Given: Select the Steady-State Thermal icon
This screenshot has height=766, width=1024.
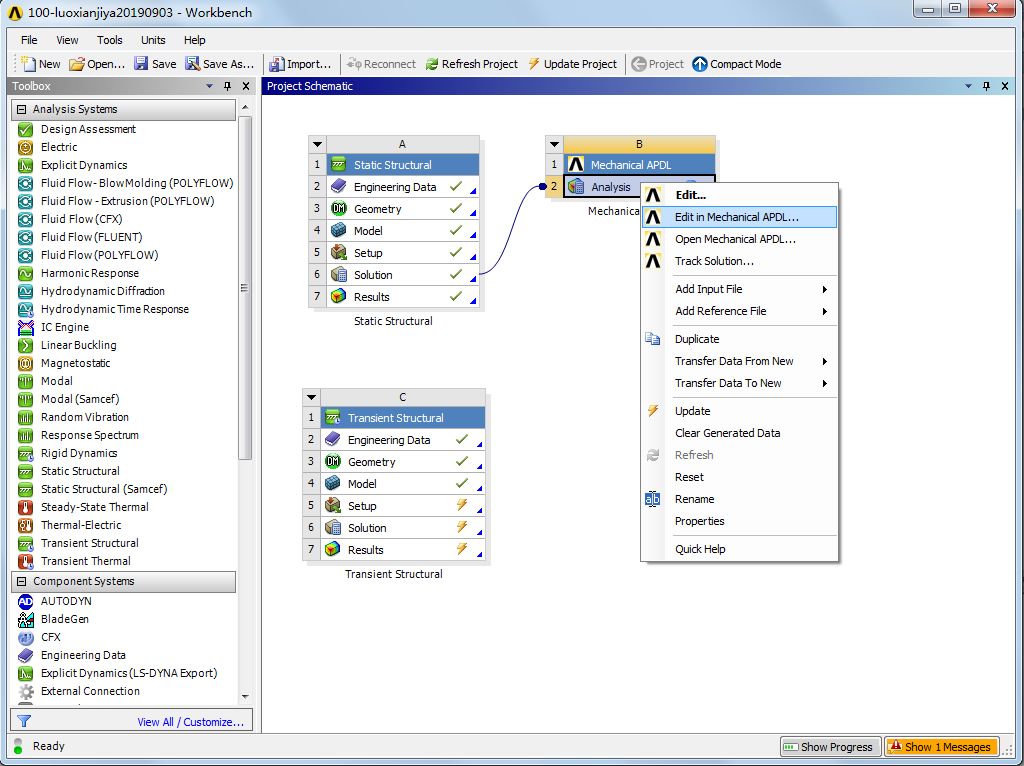Looking at the screenshot, I should click(25, 507).
